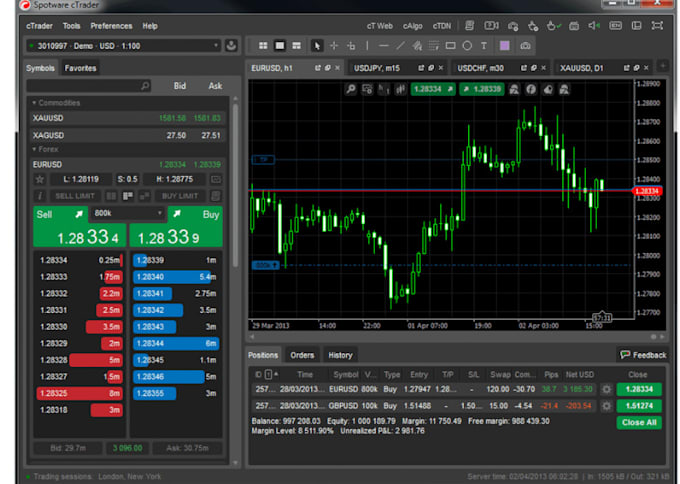
Task: Pick the text annotation tool
Action: click(484, 45)
